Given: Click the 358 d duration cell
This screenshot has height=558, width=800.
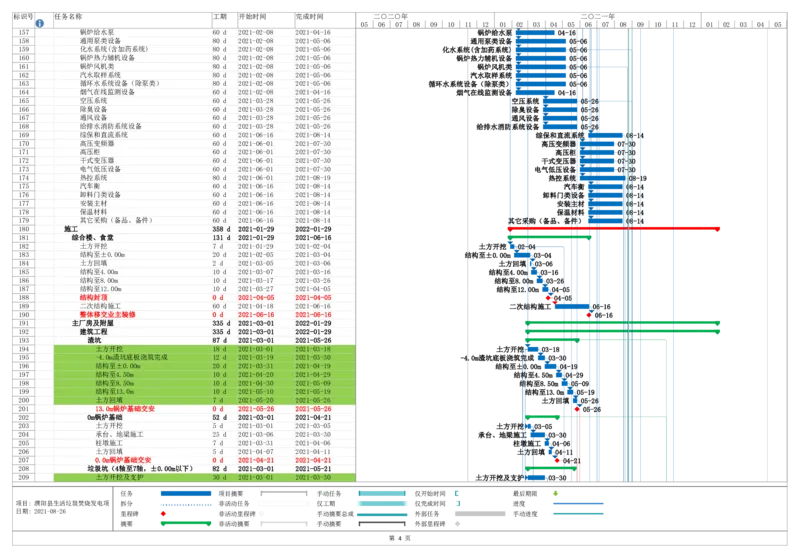Looking at the screenshot, I should tap(220, 228).
